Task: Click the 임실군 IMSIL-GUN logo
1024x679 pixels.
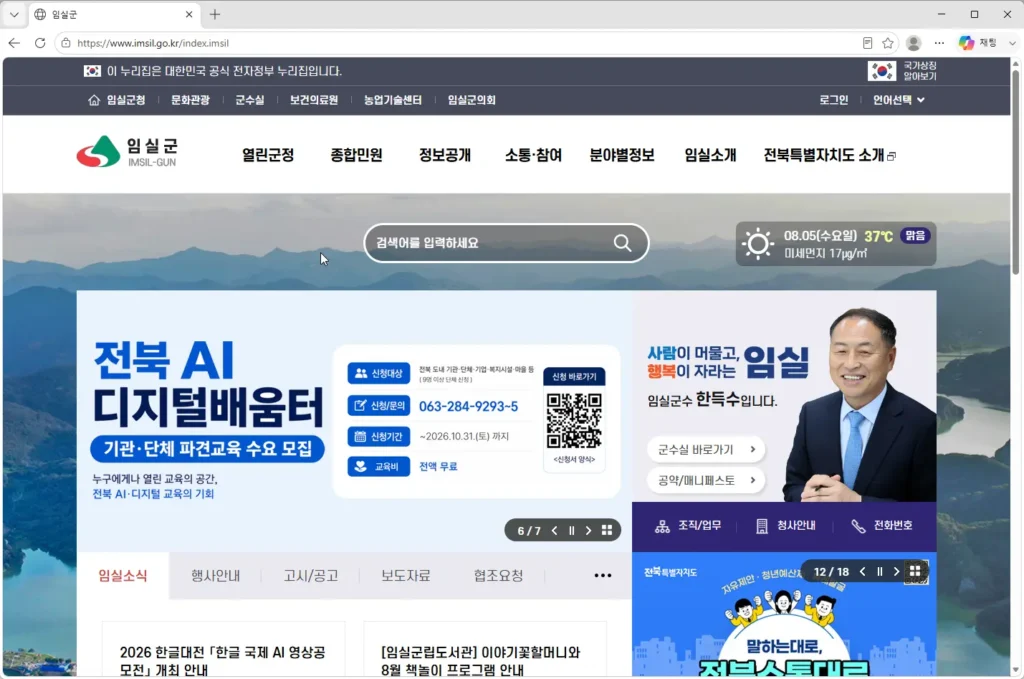Action: 127,152
